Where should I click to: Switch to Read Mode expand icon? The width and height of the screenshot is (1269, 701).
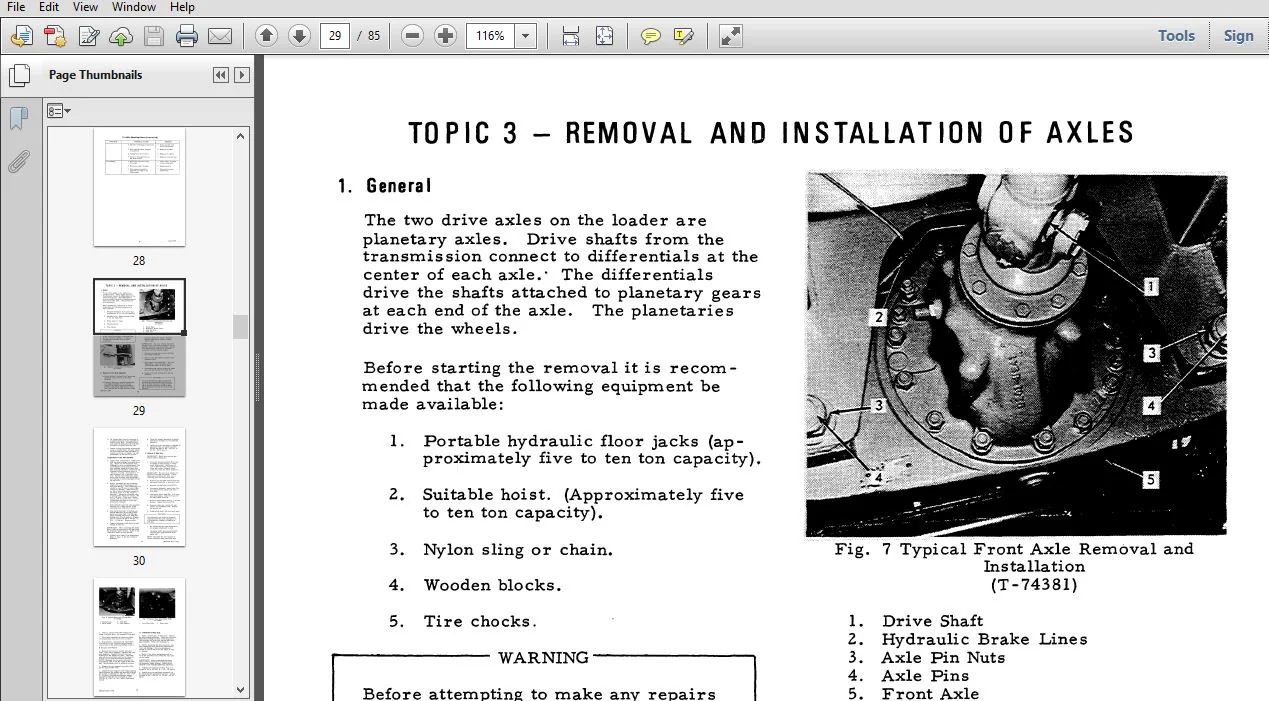click(x=731, y=36)
